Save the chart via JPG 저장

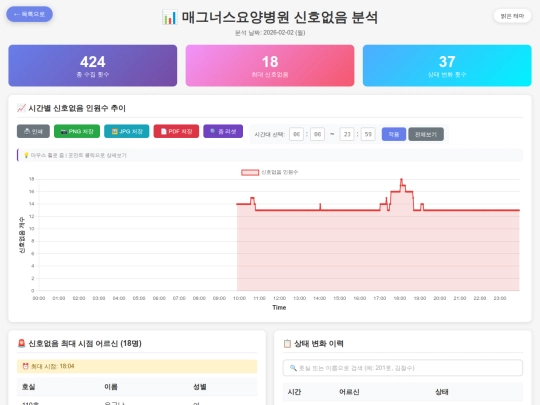pyautogui.click(x=127, y=131)
